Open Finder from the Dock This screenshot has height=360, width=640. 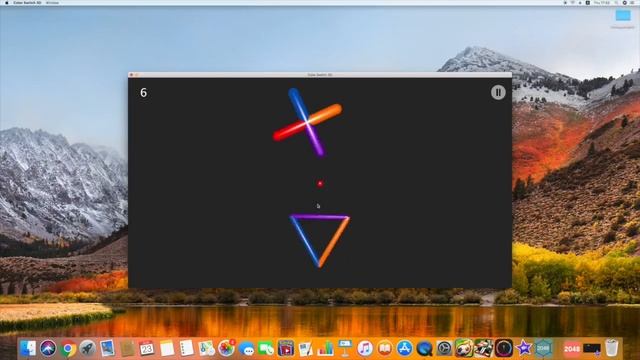point(28,349)
